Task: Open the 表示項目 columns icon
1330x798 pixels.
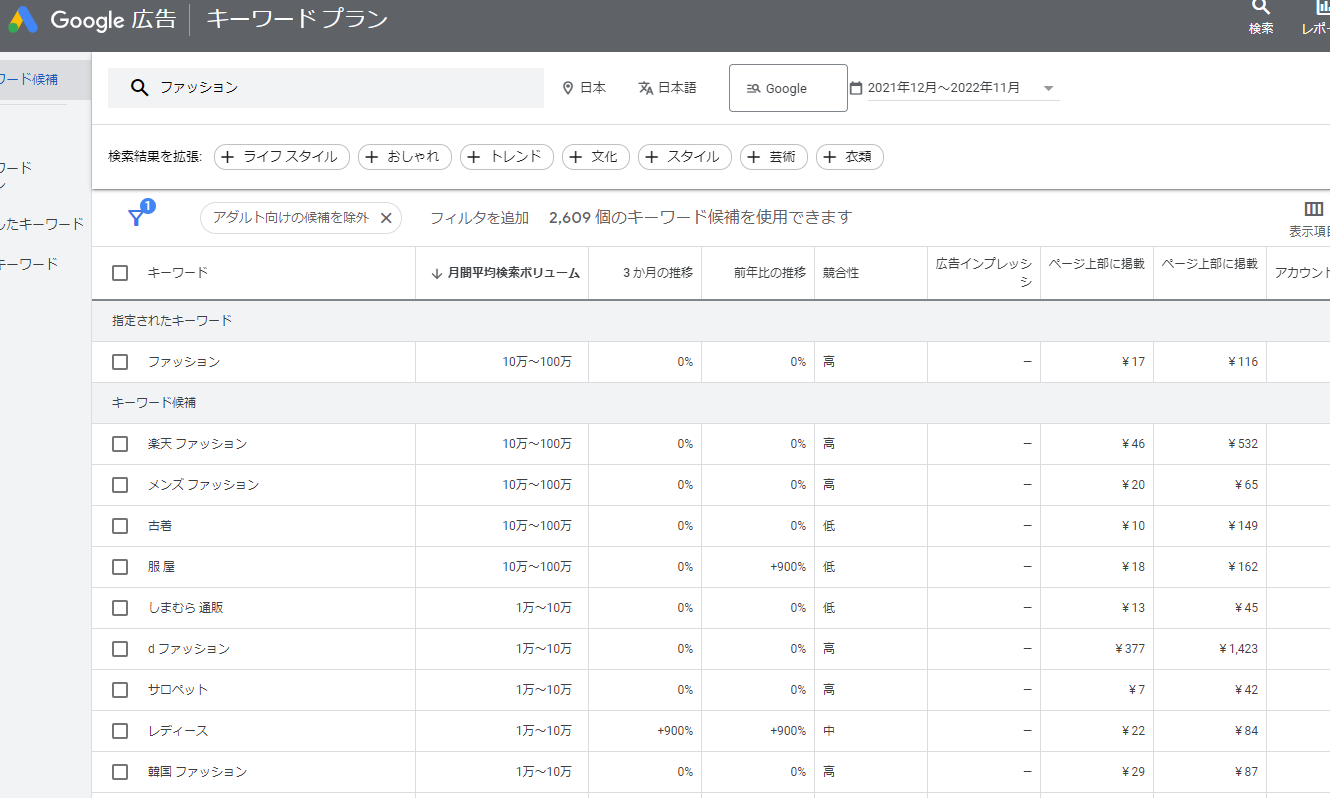Action: [x=1314, y=209]
